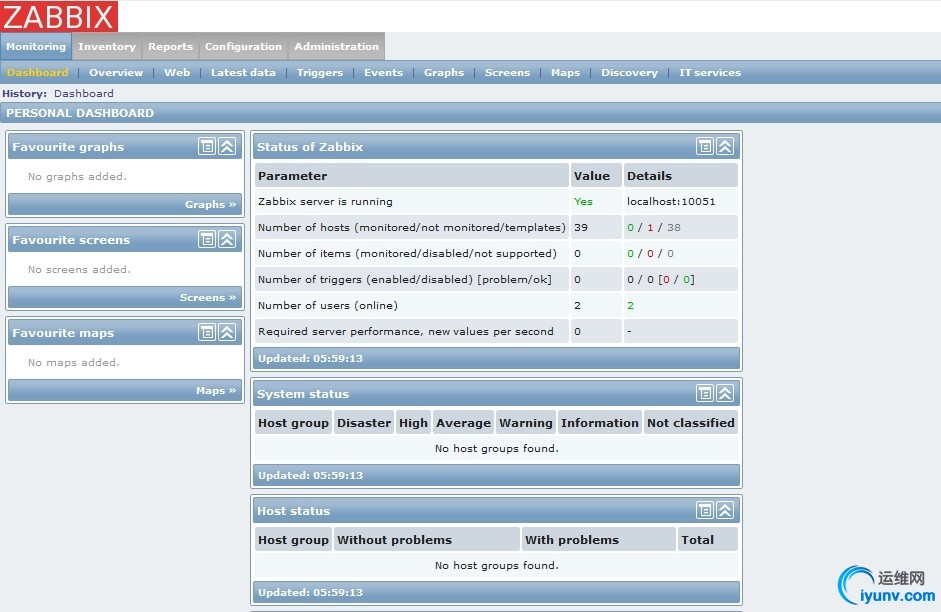This screenshot has height=612, width=941.
Task: Open System status widget menu icon
Action: pos(705,394)
